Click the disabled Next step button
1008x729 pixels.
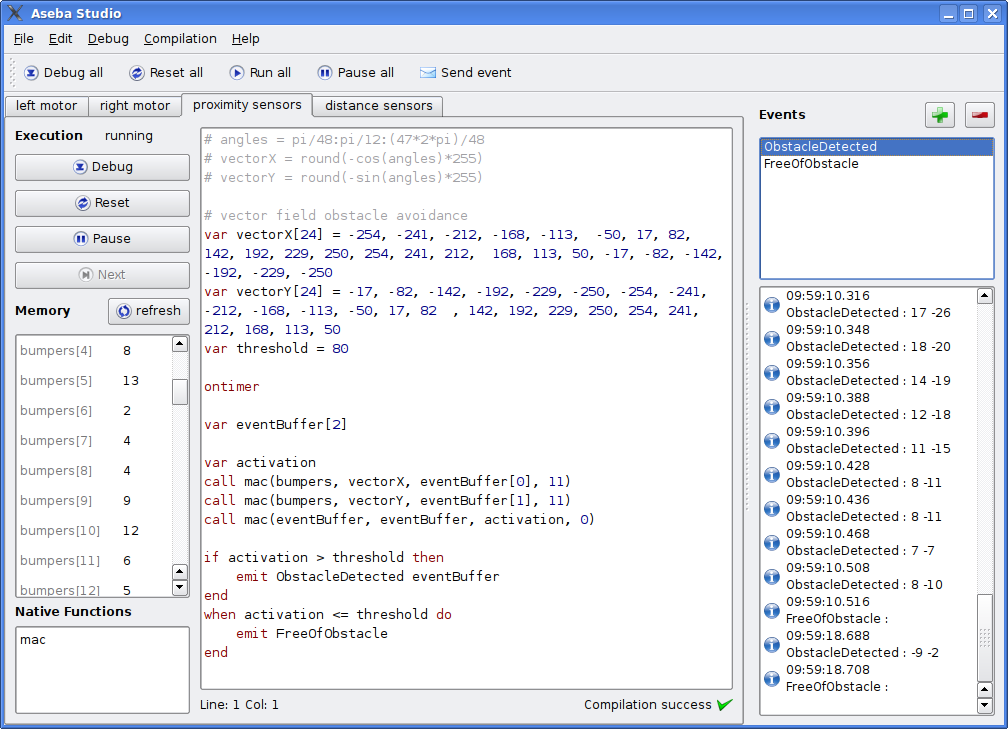(x=102, y=275)
